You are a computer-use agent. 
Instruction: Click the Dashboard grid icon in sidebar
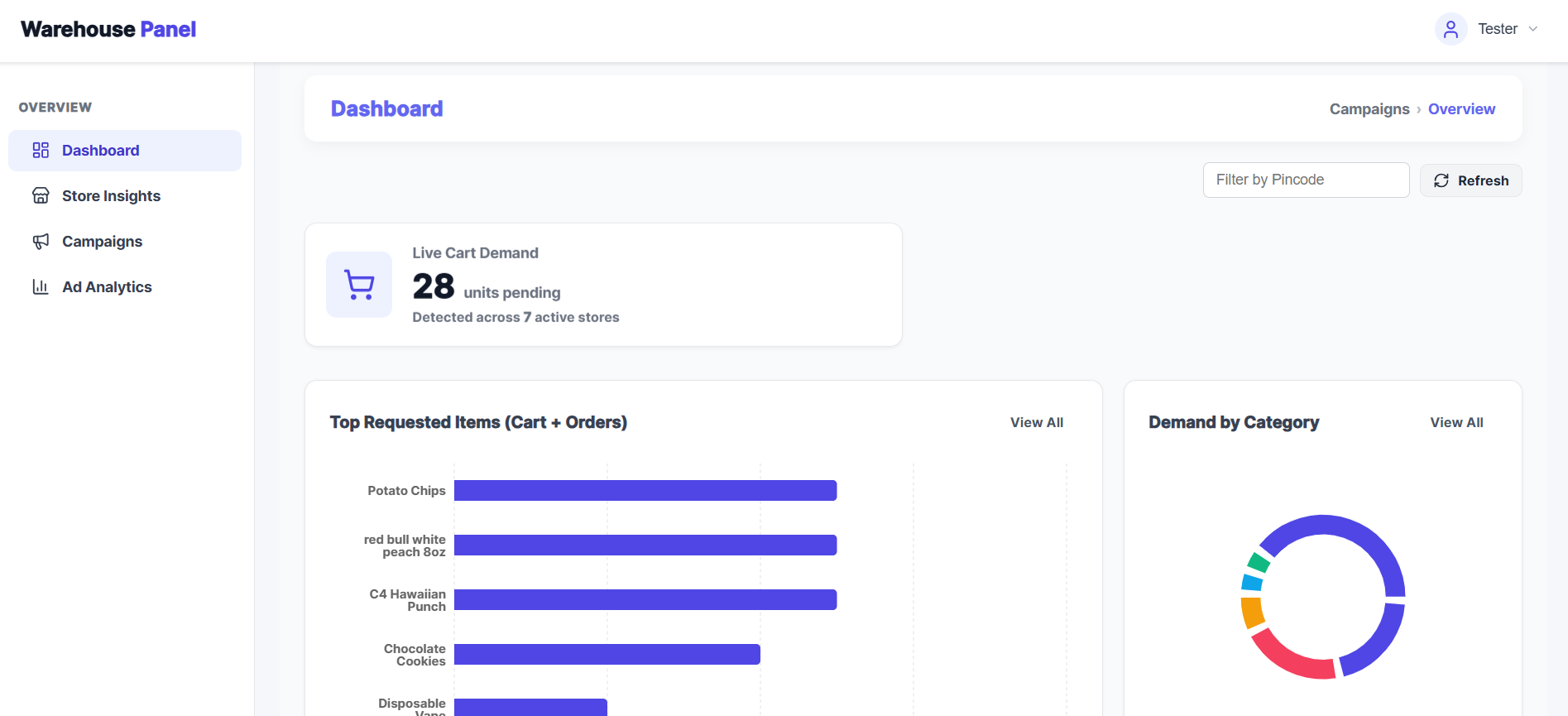click(x=41, y=151)
